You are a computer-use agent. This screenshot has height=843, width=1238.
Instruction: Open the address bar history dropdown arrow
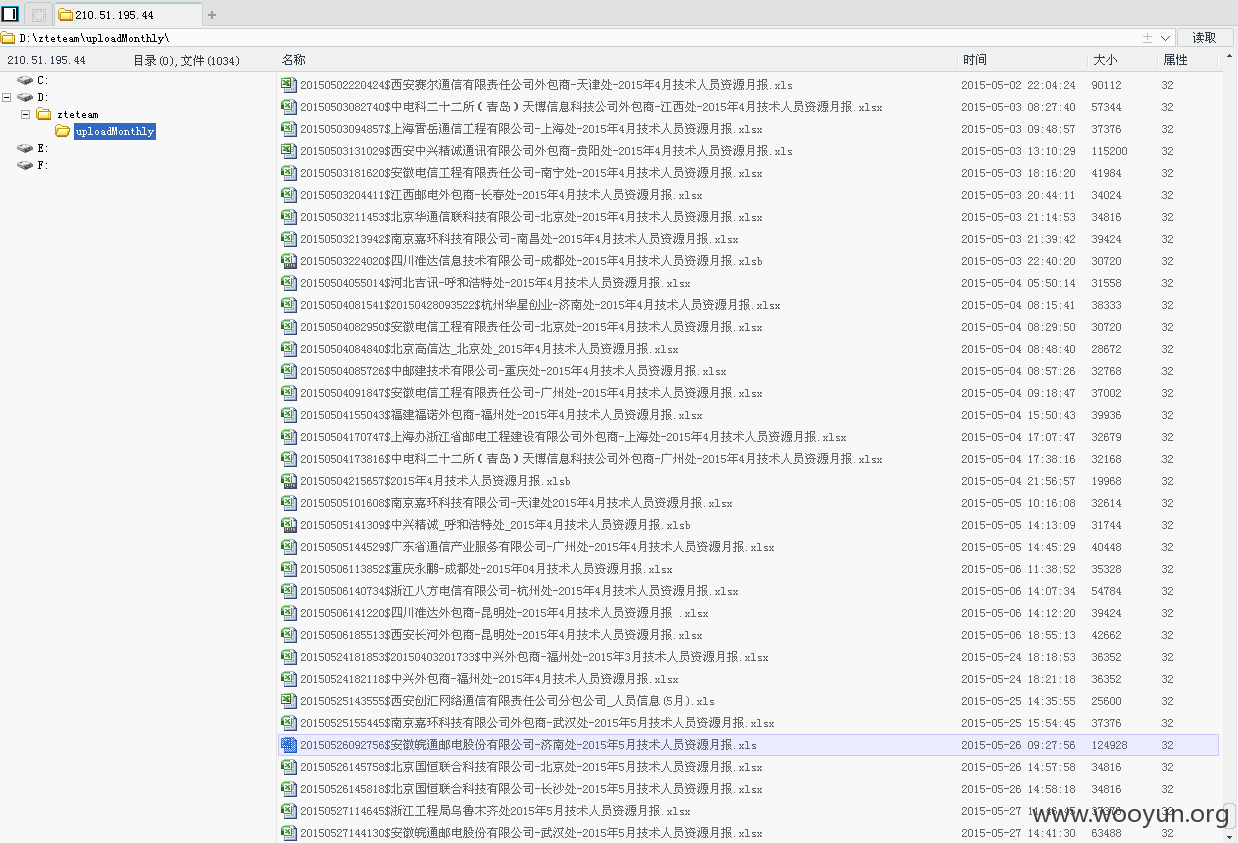[x=1165, y=38]
